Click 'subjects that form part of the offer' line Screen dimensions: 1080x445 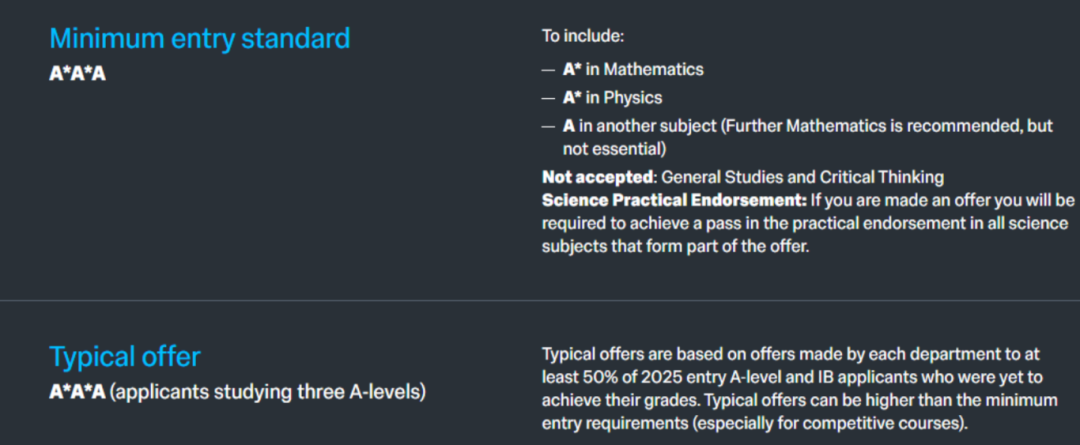[674, 245]
